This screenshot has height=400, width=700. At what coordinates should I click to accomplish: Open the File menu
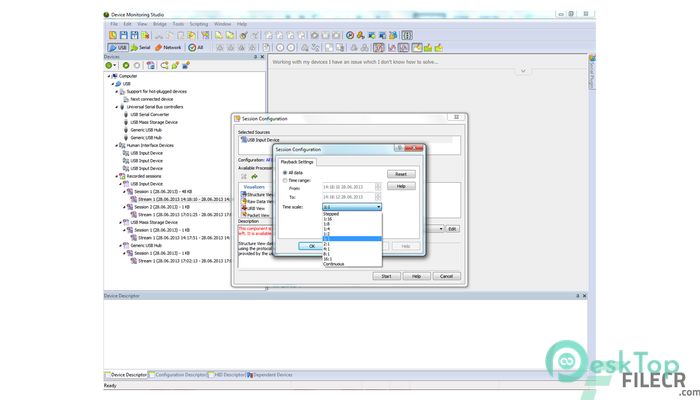point(114,24)
